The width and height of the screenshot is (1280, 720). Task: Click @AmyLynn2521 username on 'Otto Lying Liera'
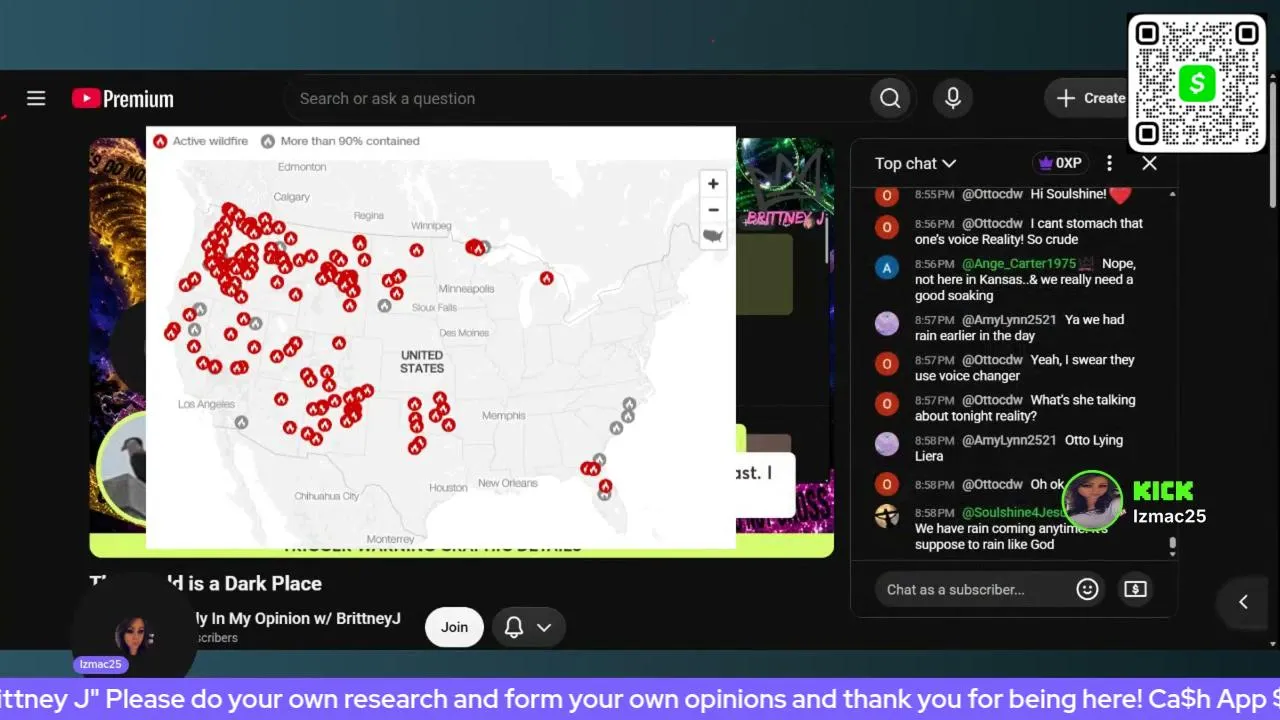1009,440
